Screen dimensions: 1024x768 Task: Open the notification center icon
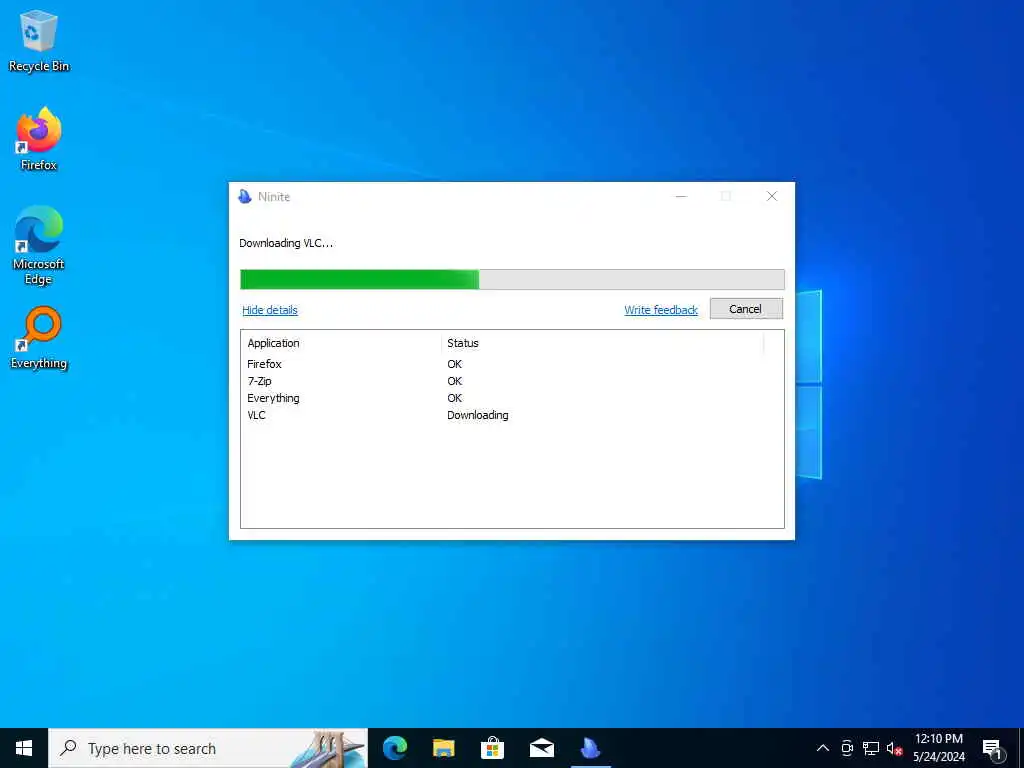pos(993,748)
